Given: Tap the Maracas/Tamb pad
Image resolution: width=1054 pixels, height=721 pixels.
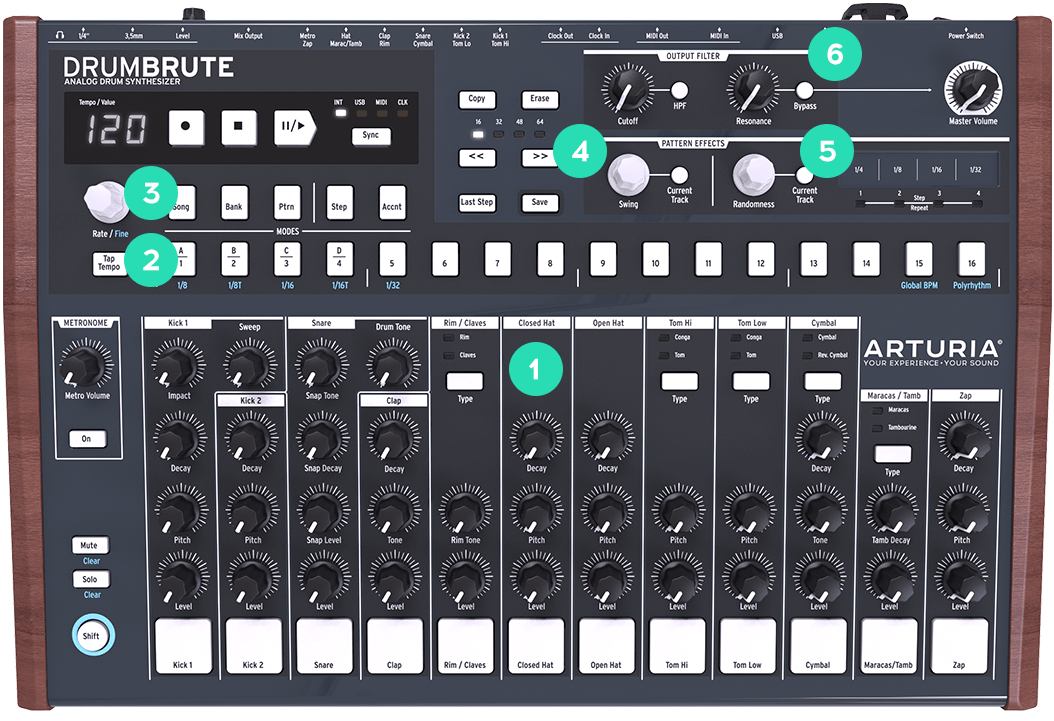Looking at the screenshot, I should pos(889,646).
